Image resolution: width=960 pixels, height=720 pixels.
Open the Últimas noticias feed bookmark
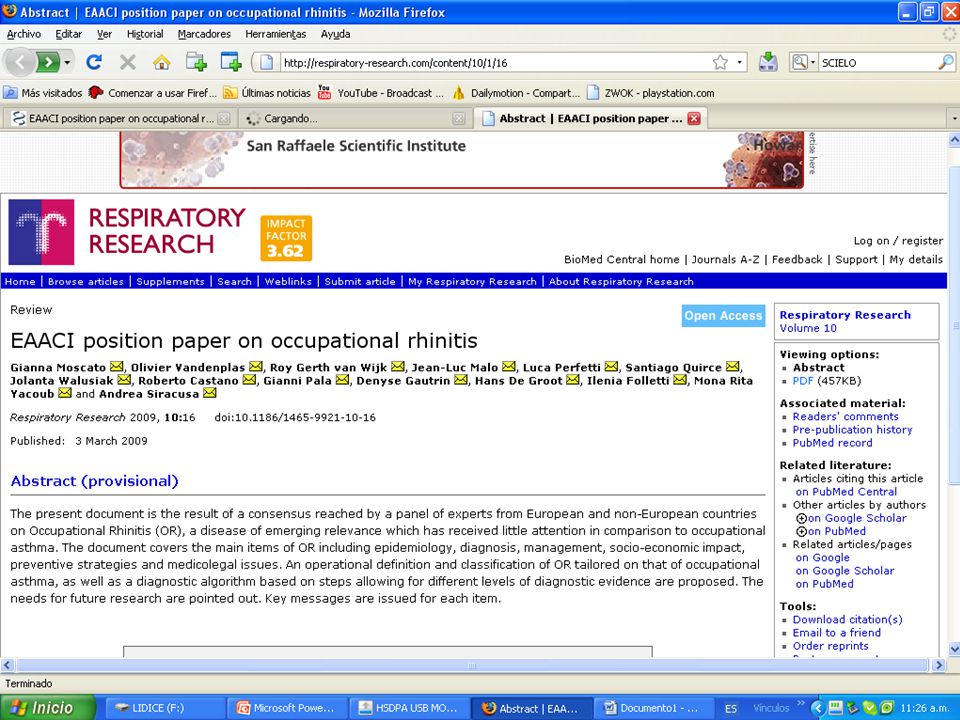[x=267, y=93]
